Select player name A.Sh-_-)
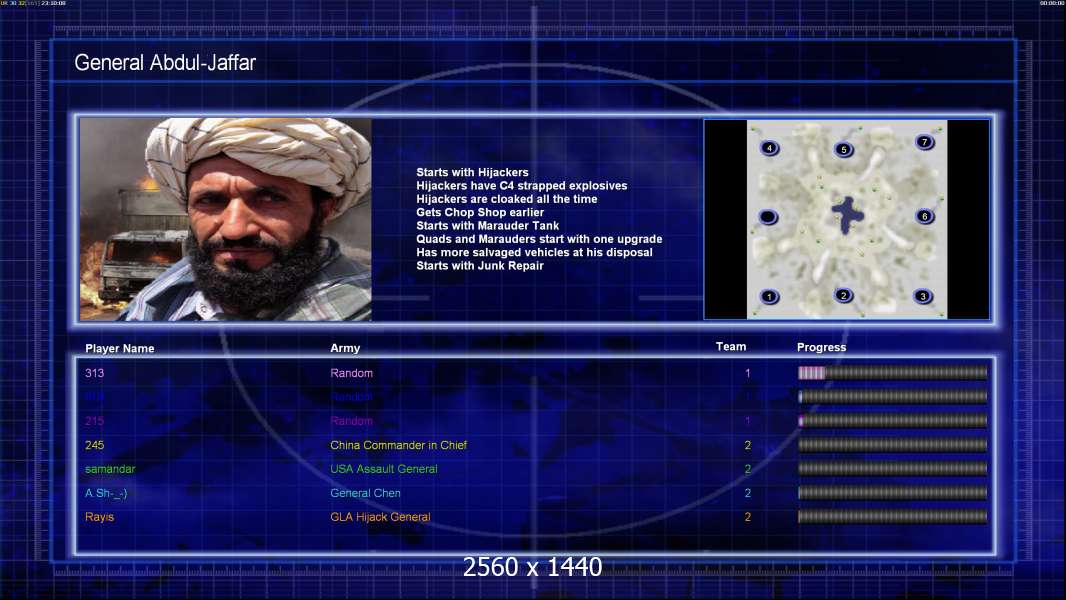 (x=106, y=493)
